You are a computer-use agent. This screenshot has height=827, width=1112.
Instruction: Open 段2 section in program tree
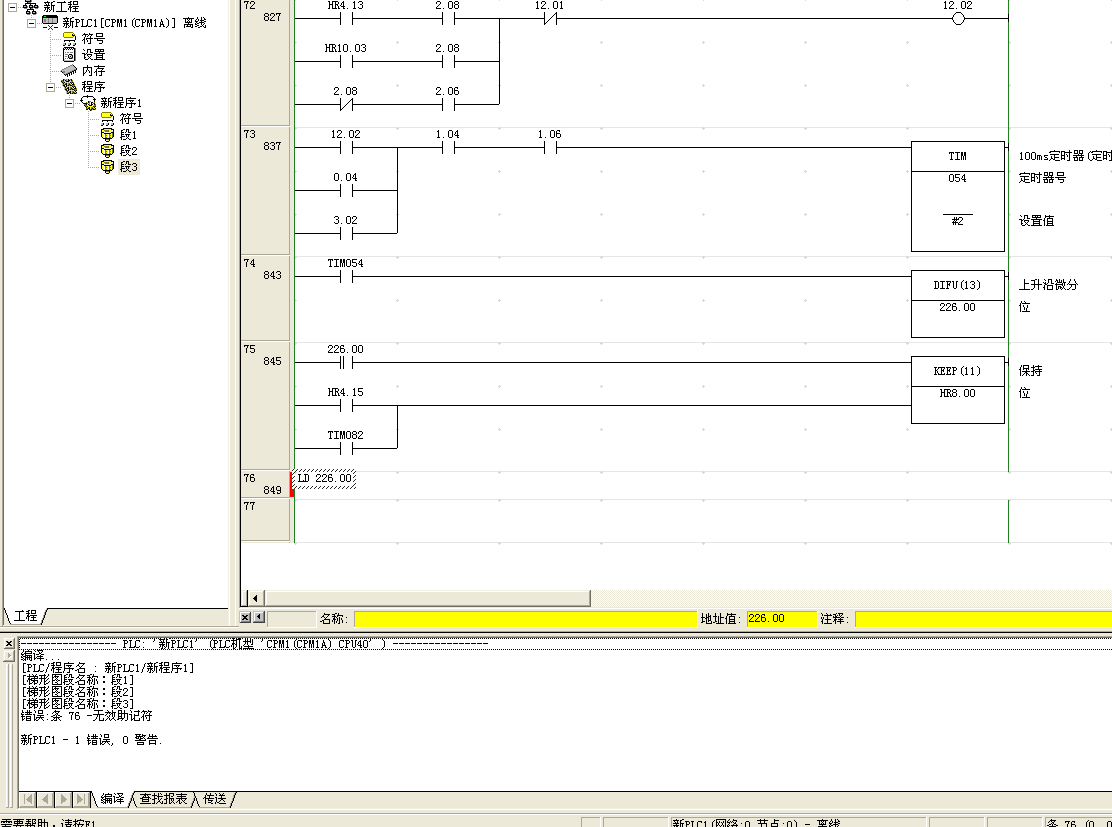coord(107,151)
